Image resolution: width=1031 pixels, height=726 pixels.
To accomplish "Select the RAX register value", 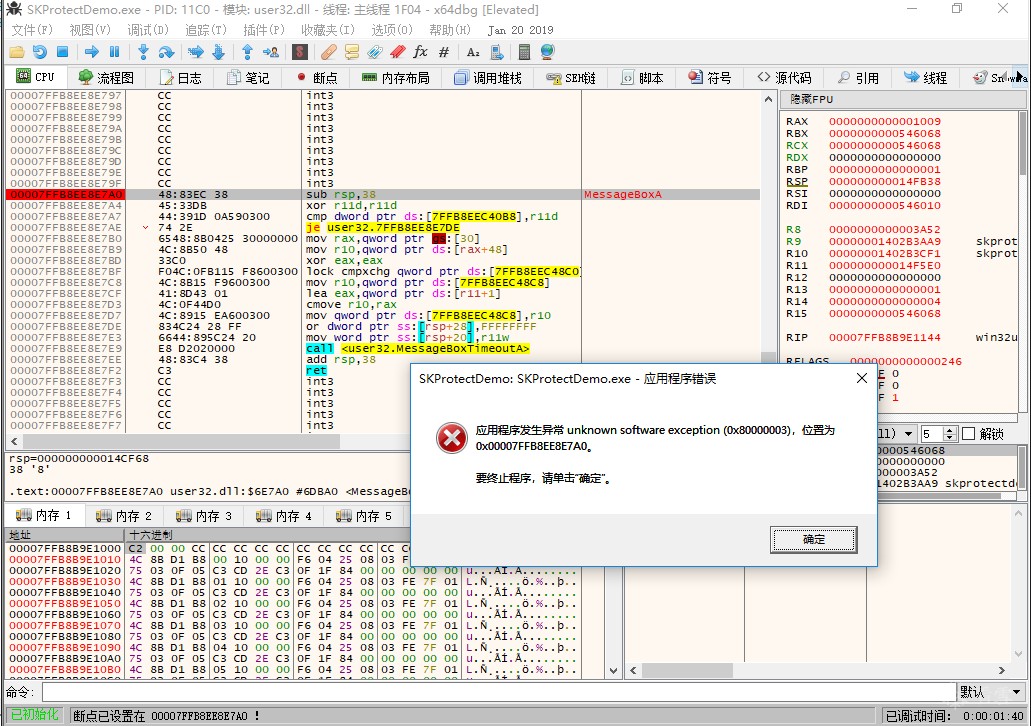I will coord(884,122).
